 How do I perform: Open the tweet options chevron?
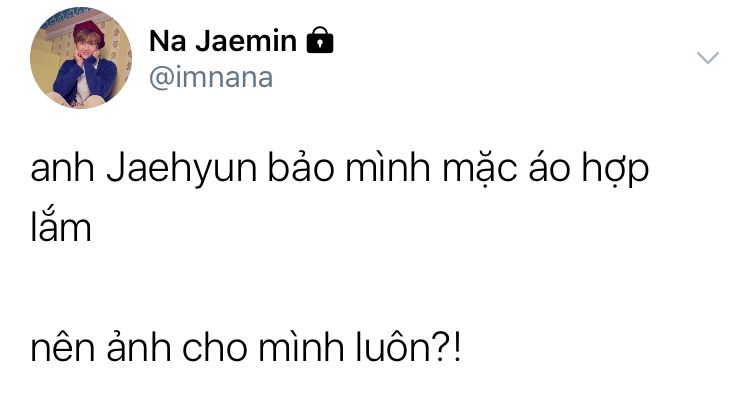tap(707, 58)
